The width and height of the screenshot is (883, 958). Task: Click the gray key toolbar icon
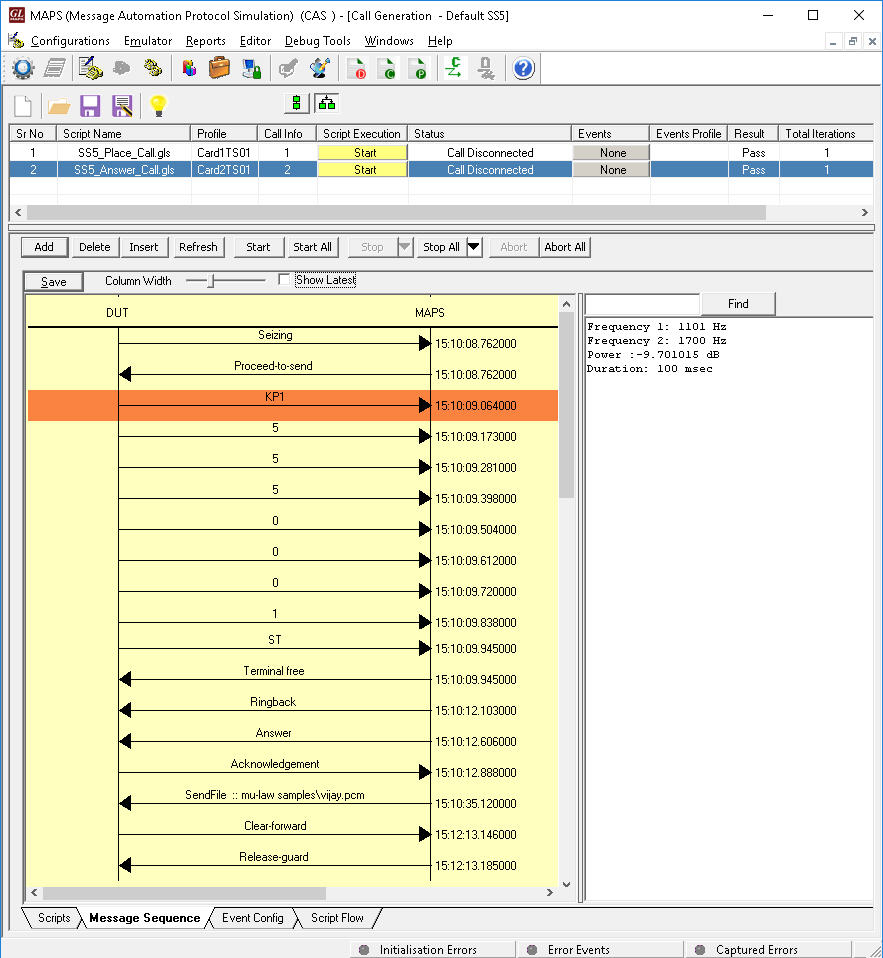[288, 68]
